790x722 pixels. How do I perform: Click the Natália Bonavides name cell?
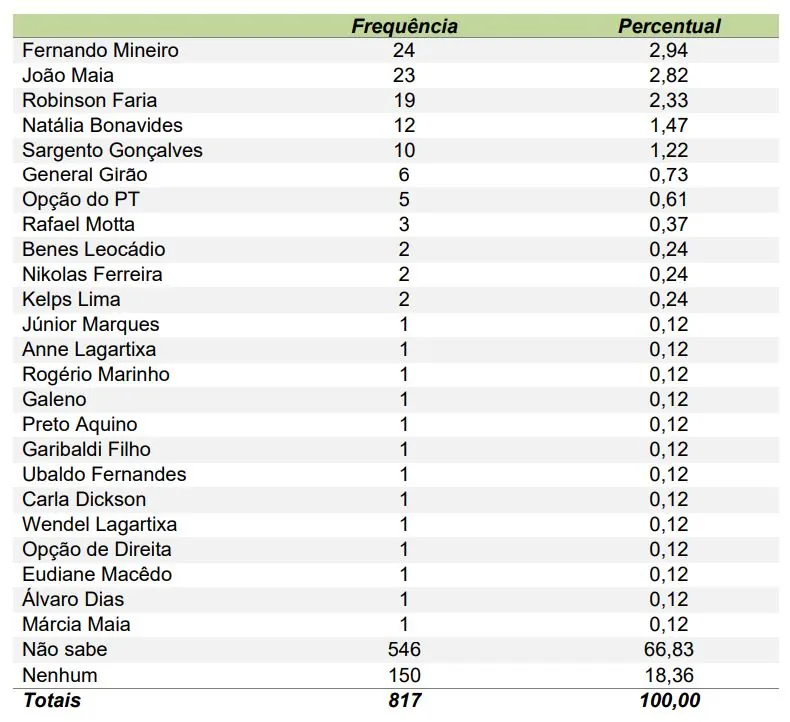tap(102, 125)
